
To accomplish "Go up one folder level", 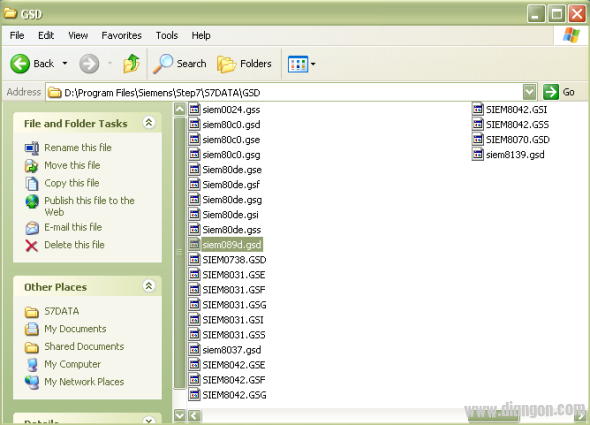I will (131, 64).
